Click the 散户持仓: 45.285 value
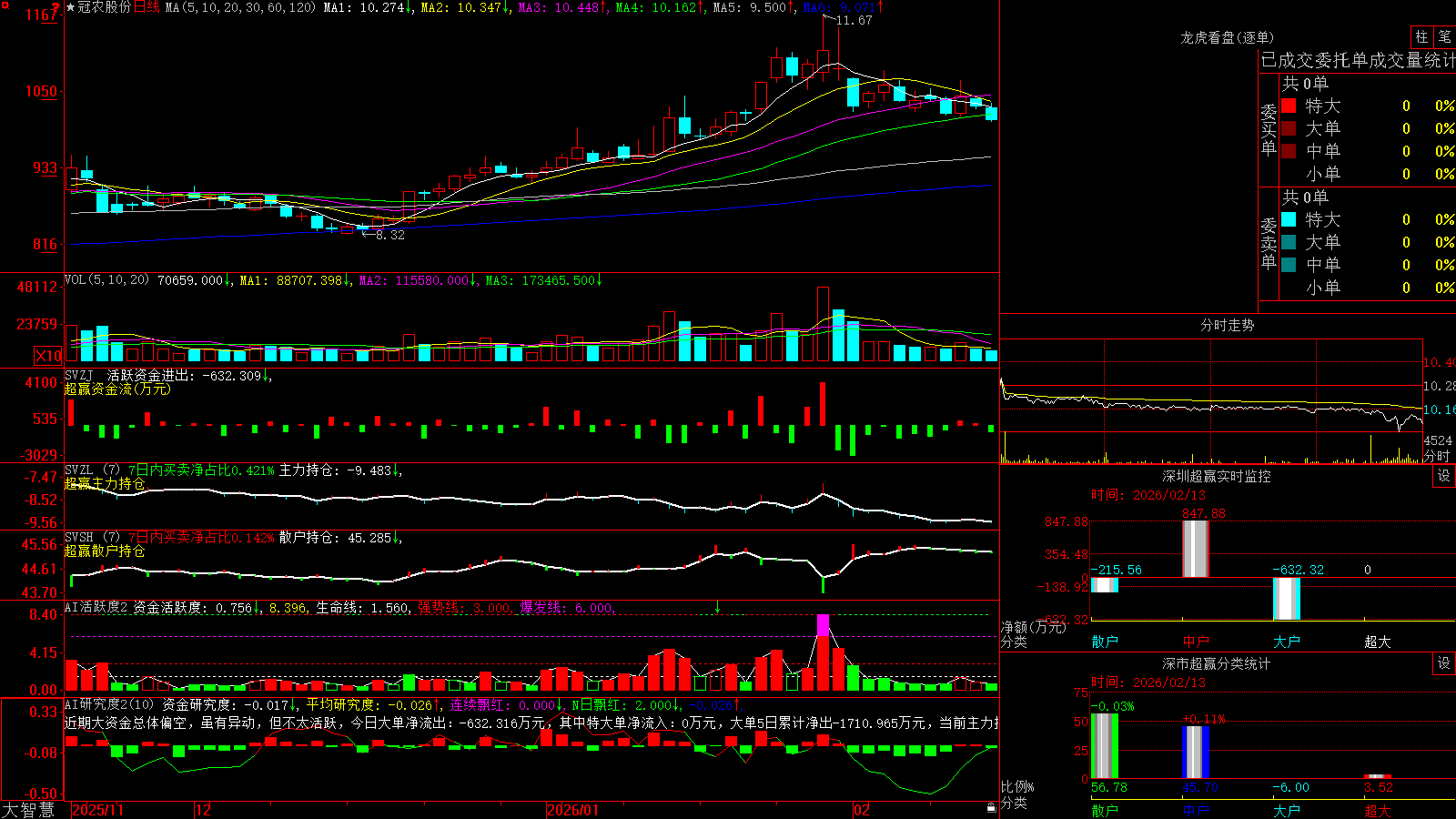This screenshot has height=819, width=1456. pos(340,538)
